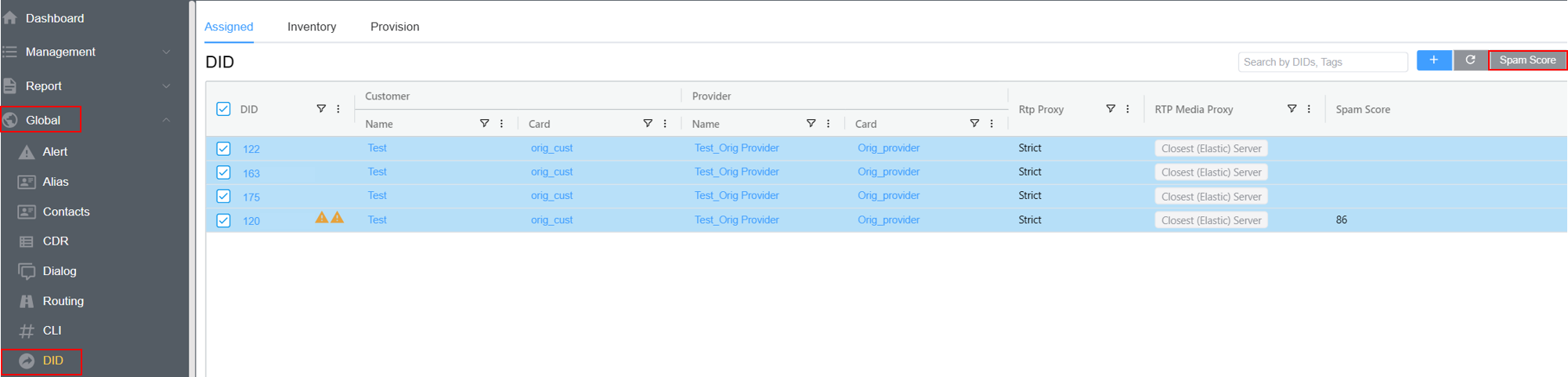The height and width of the screenshot is (377, 1568).
Task: Open DID column options menu dots
Action: click(338, 109)
